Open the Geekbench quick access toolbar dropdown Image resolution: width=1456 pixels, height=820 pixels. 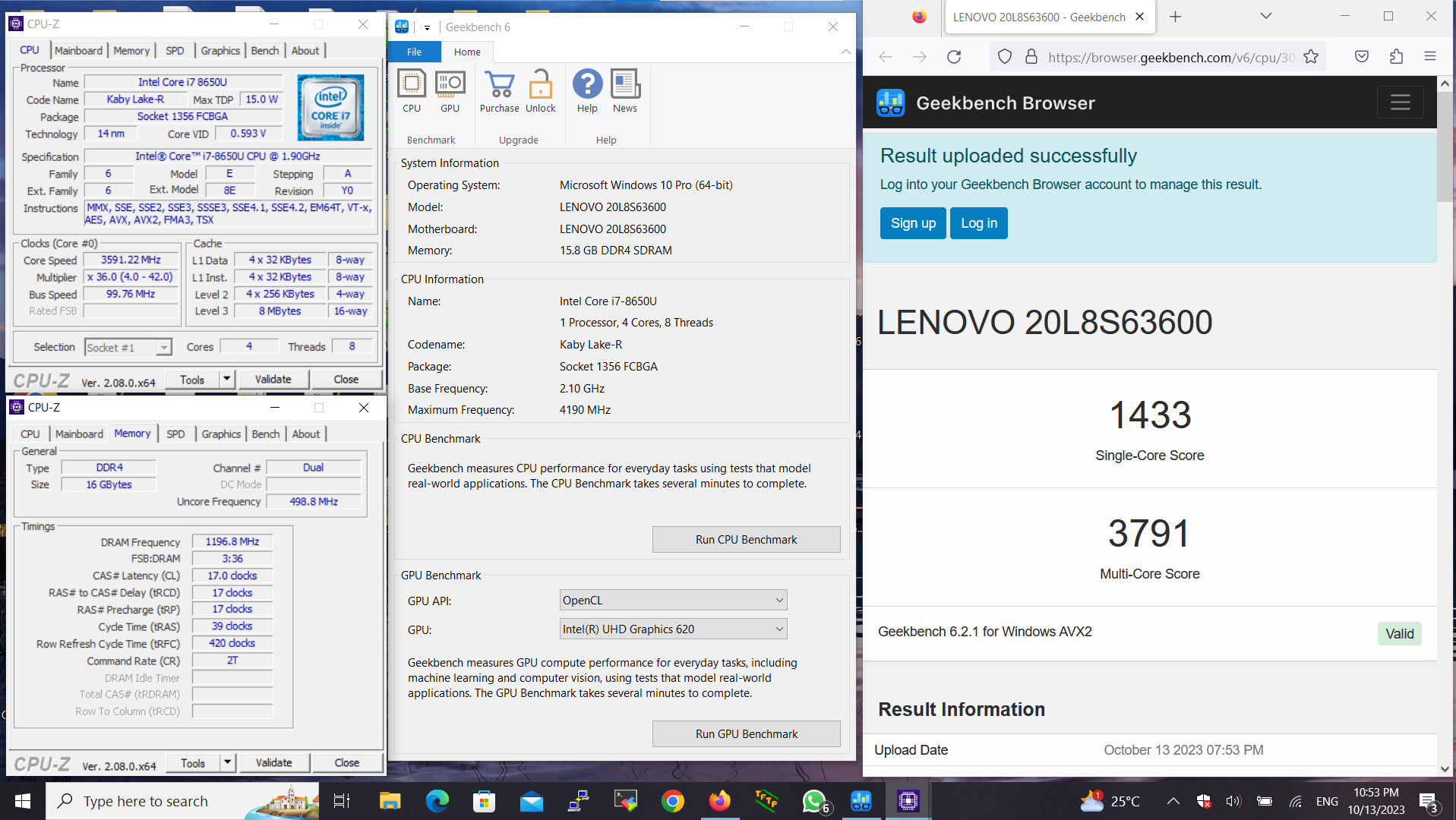(x=427, y=27)
